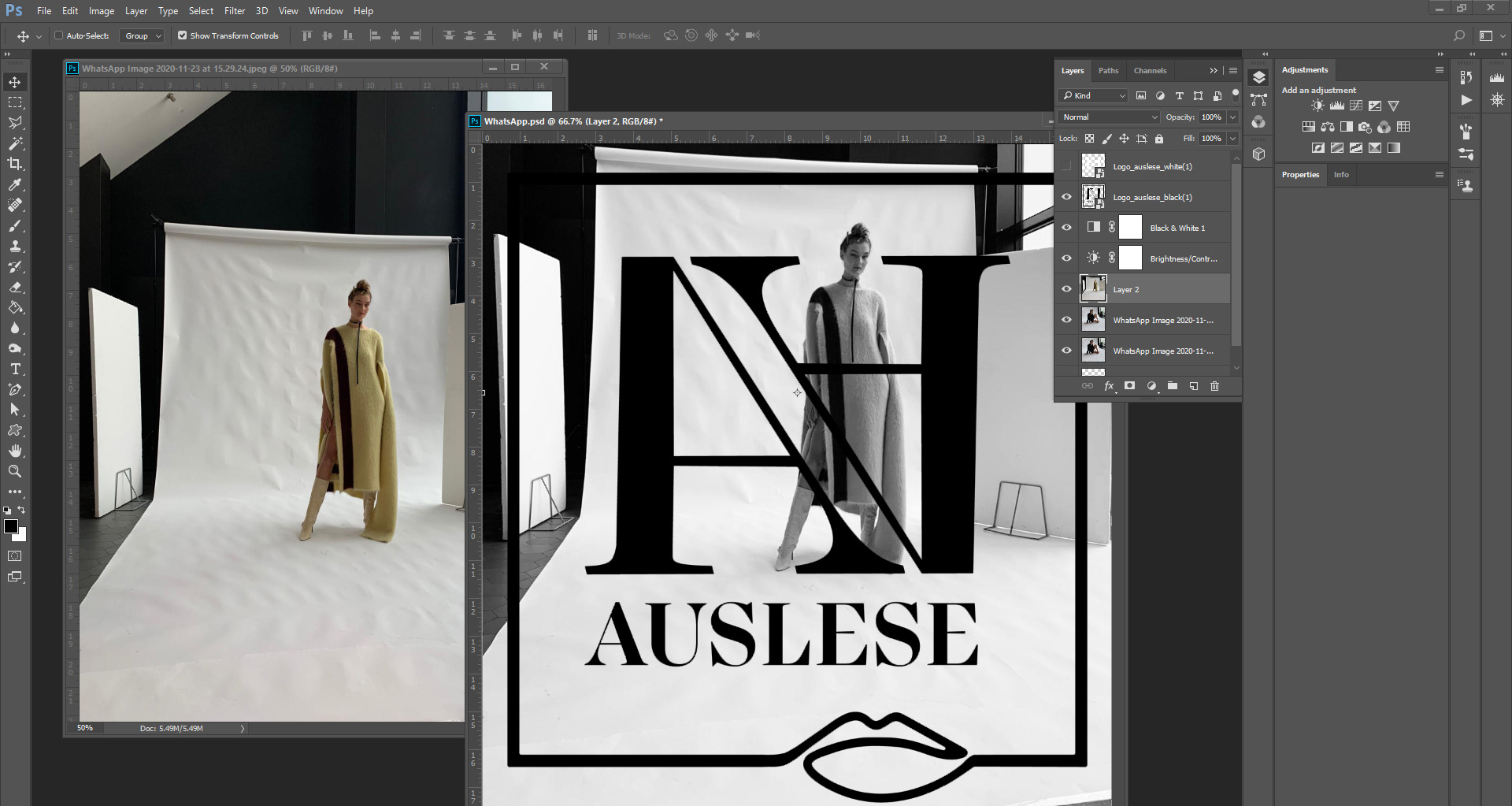The height and width of the screenshot is (806, 1512).
Task: Open the Fill slider dropdown
Action: (1232, 139)
